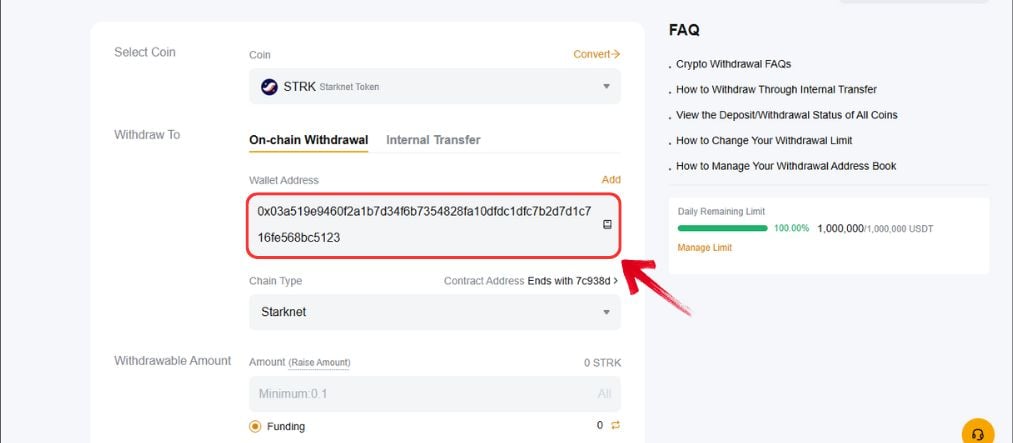Click the STRK coin logo icon

coord(269,87)
